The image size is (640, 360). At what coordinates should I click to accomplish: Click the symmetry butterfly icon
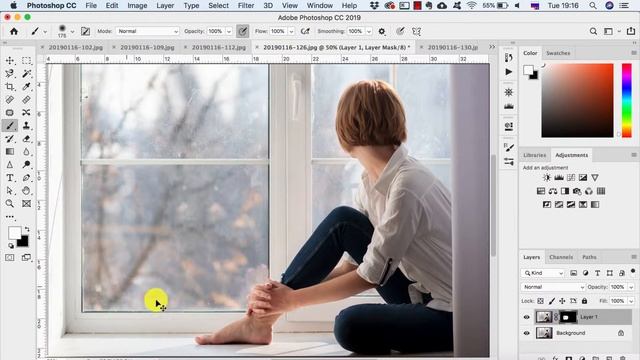[x=416, y=31]
